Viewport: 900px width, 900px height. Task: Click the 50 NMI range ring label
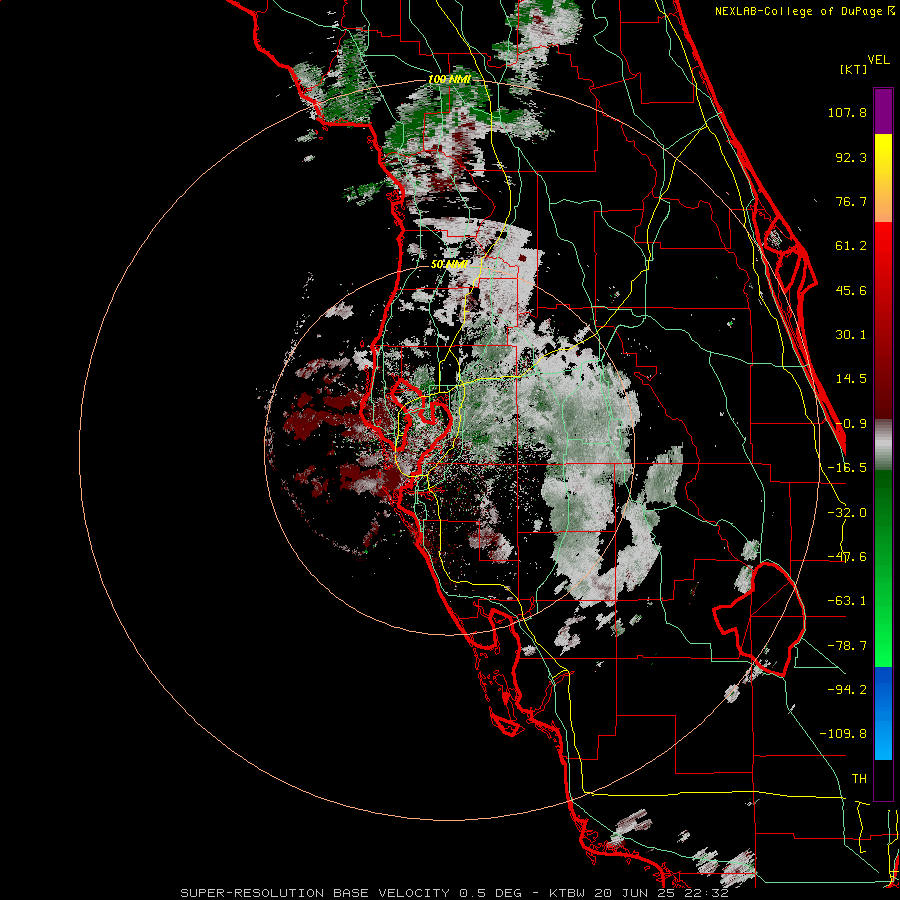tap(449, 265)
